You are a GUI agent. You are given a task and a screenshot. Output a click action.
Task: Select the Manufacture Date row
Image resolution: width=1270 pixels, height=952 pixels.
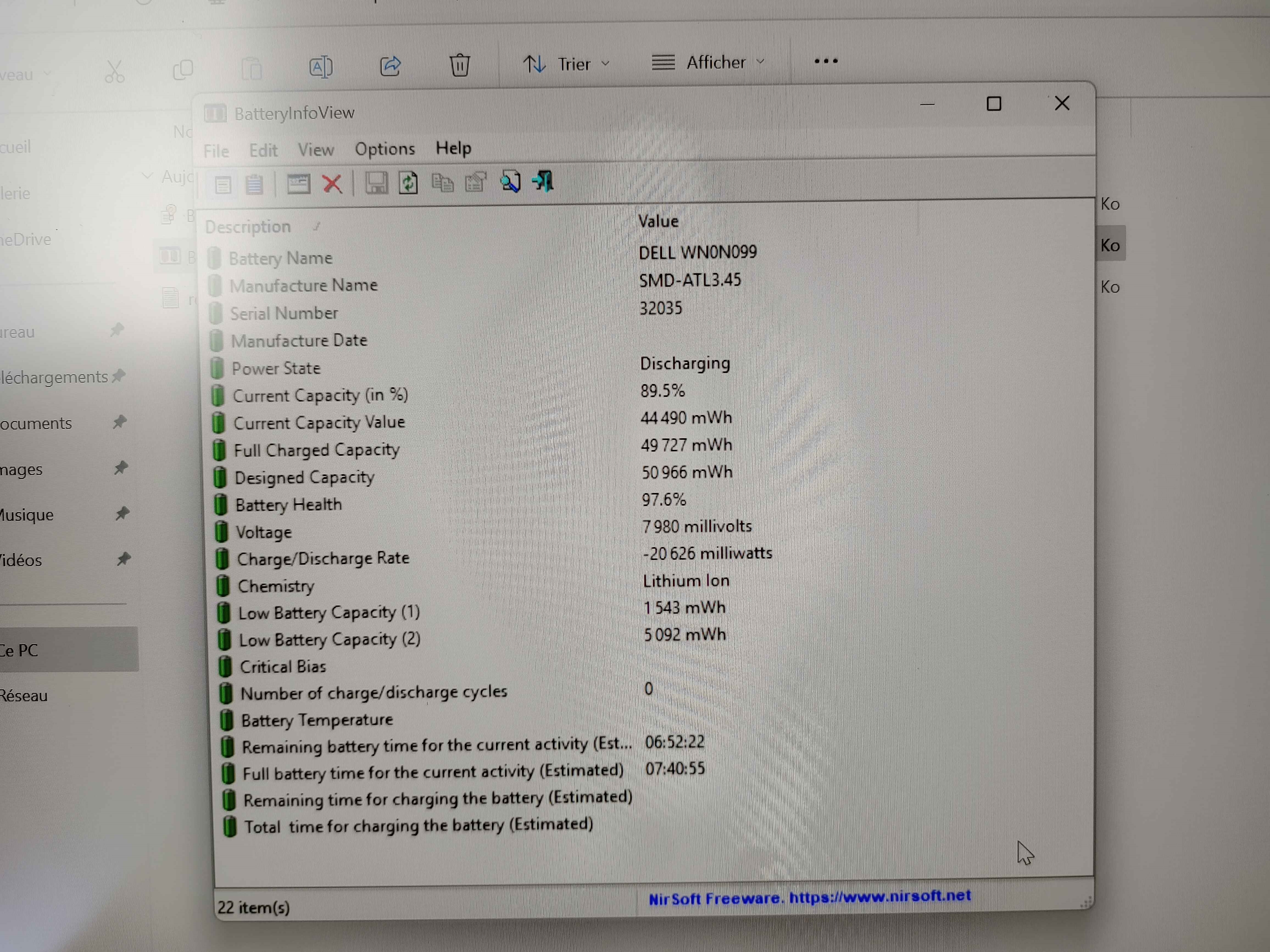(x=289, y=340)
